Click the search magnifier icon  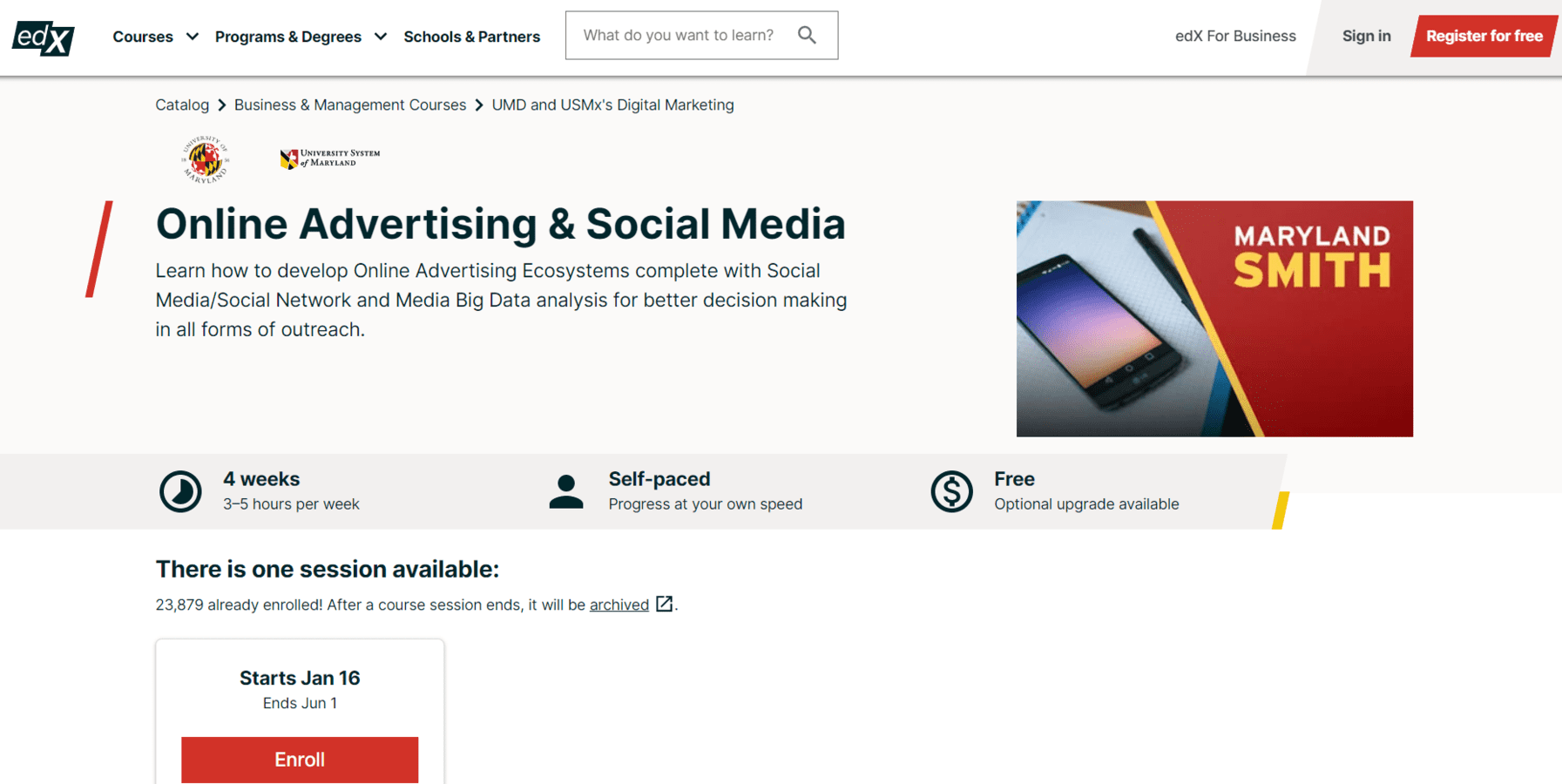pyautogui.click(x=807, y=35)
